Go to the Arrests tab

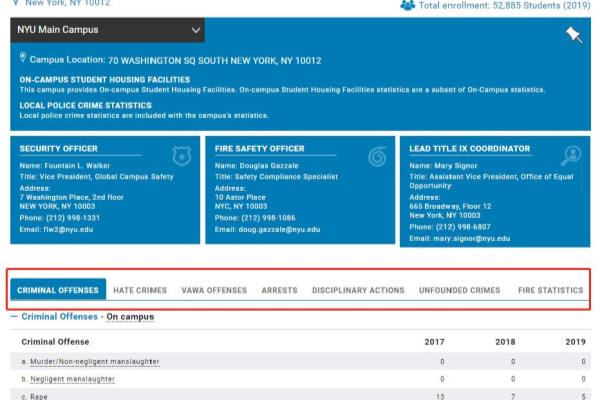tap(280, 290)
